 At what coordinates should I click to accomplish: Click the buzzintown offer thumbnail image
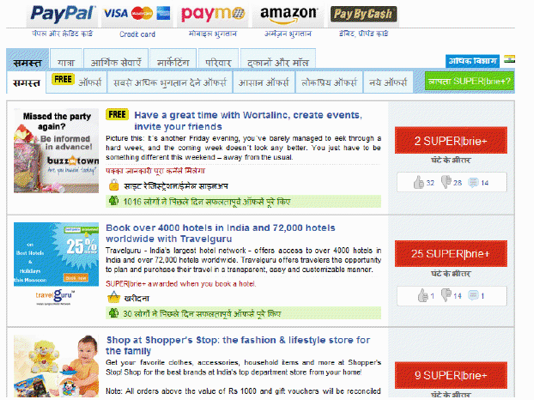coord(56,151)
